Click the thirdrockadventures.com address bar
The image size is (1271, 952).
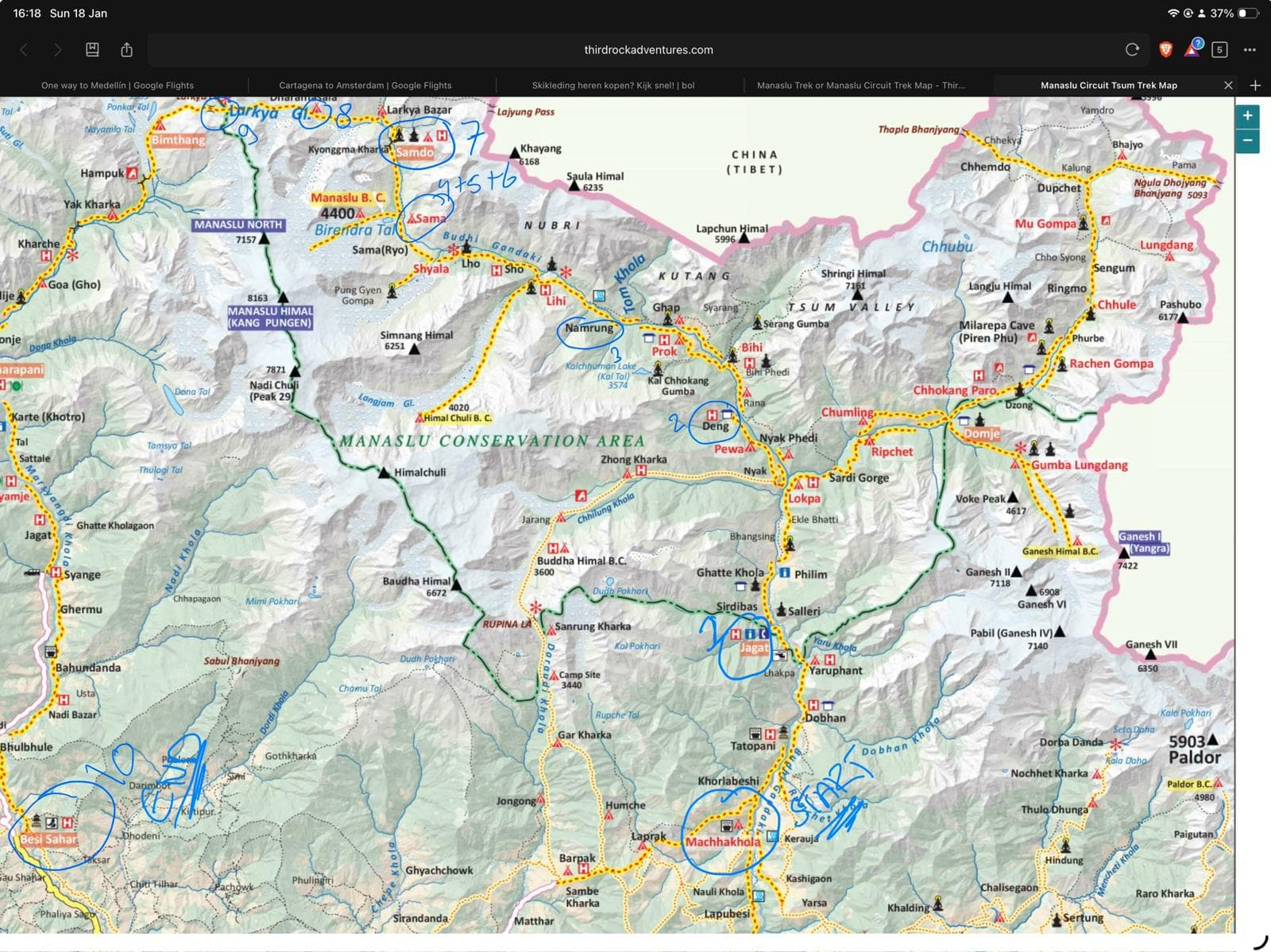pyautogui.click(x=648, y=49)
